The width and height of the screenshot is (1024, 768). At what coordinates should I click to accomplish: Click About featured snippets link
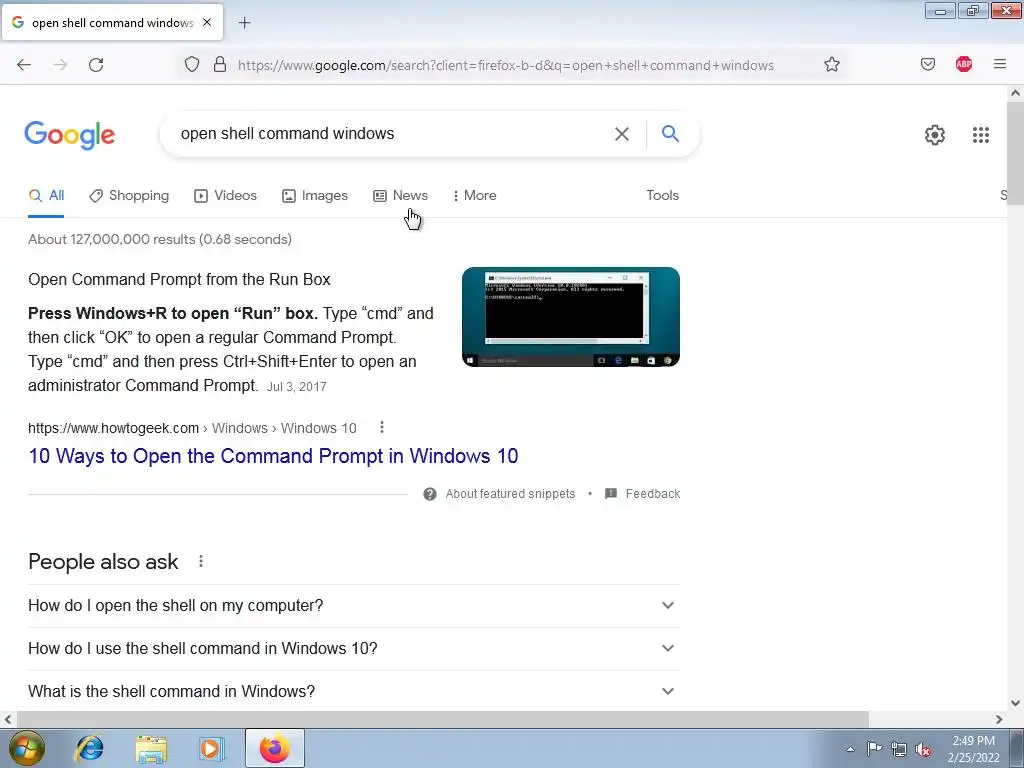(x=510, y=494)
